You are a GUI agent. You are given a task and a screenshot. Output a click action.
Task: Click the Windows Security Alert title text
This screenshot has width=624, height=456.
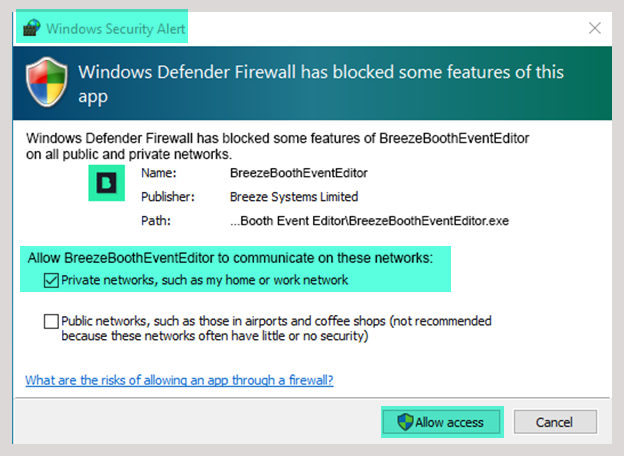click(x=116, y=29)
